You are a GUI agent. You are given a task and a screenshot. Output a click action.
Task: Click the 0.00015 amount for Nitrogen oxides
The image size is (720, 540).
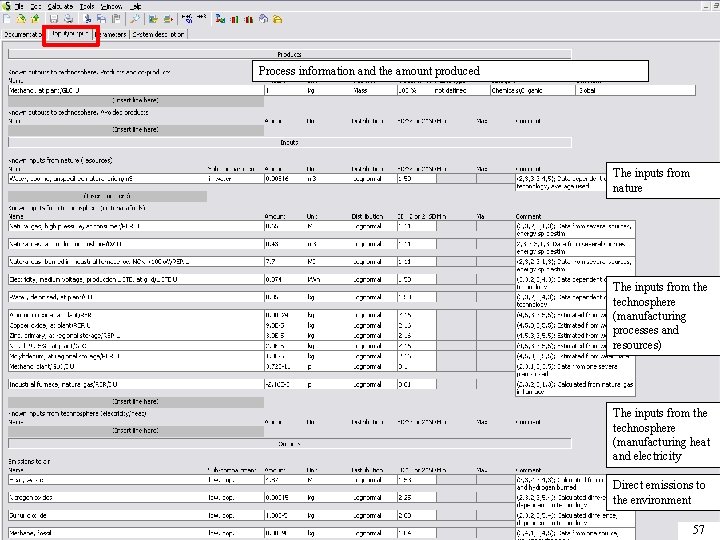coord(285,497)
